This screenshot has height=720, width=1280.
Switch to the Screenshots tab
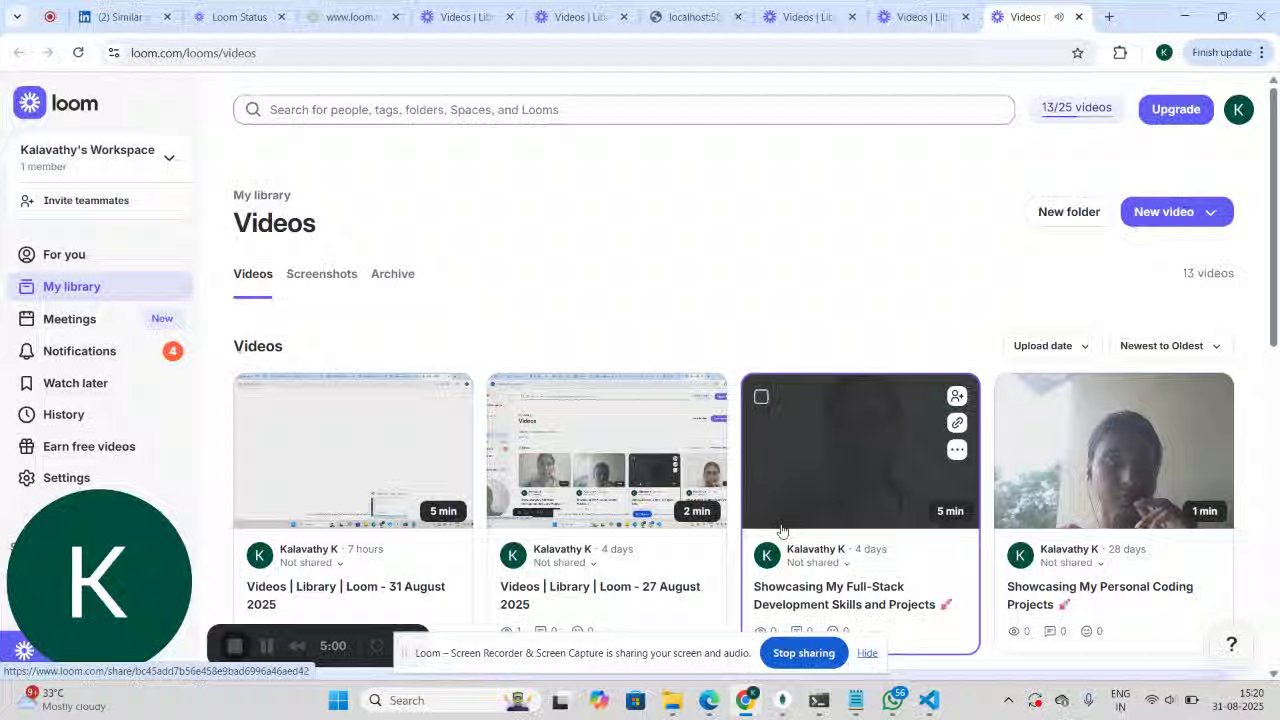pos(322,274)
